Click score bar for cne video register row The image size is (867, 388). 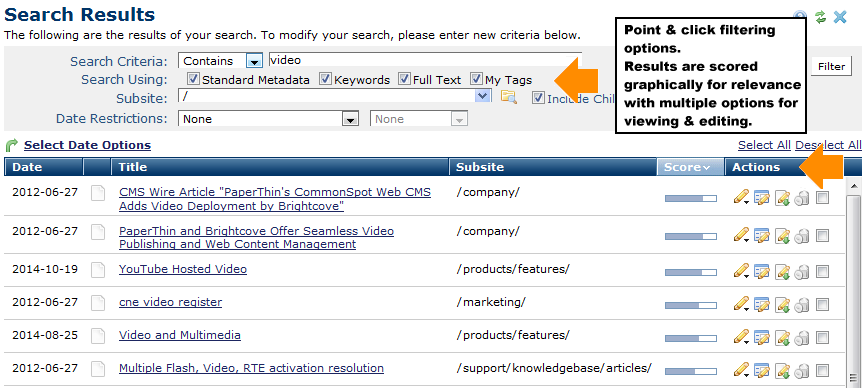point(691,305)
